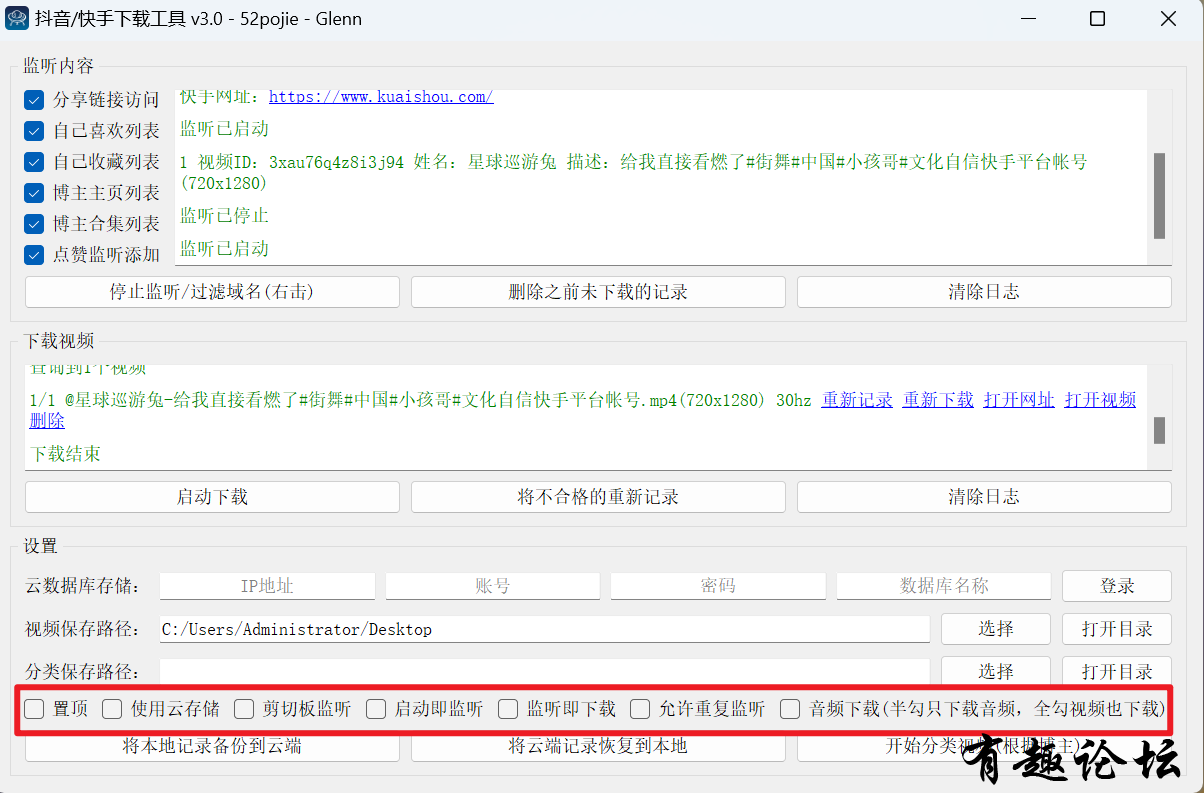Uncheck 点赞监听添加 checkbox
Image resolution: width=1204 pixels, height=793 pixels.
coord(34,255)
